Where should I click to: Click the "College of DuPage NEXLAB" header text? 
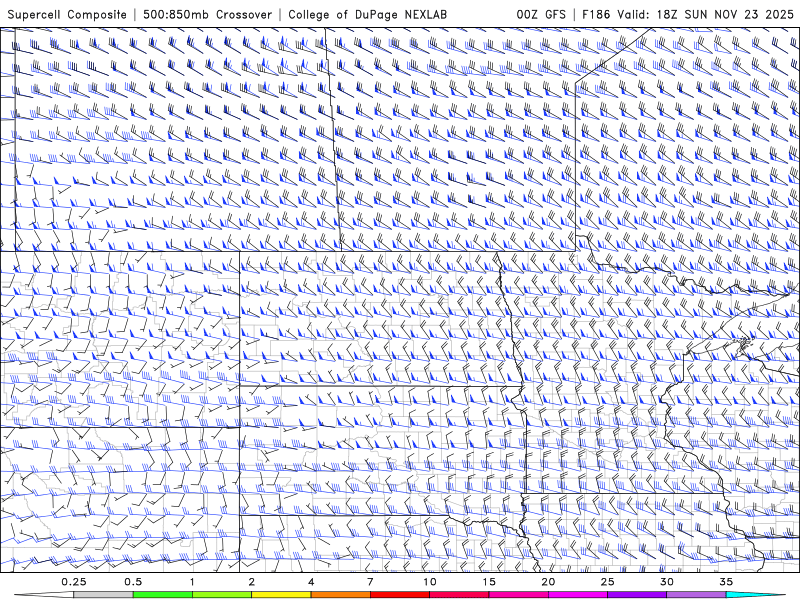367,14
